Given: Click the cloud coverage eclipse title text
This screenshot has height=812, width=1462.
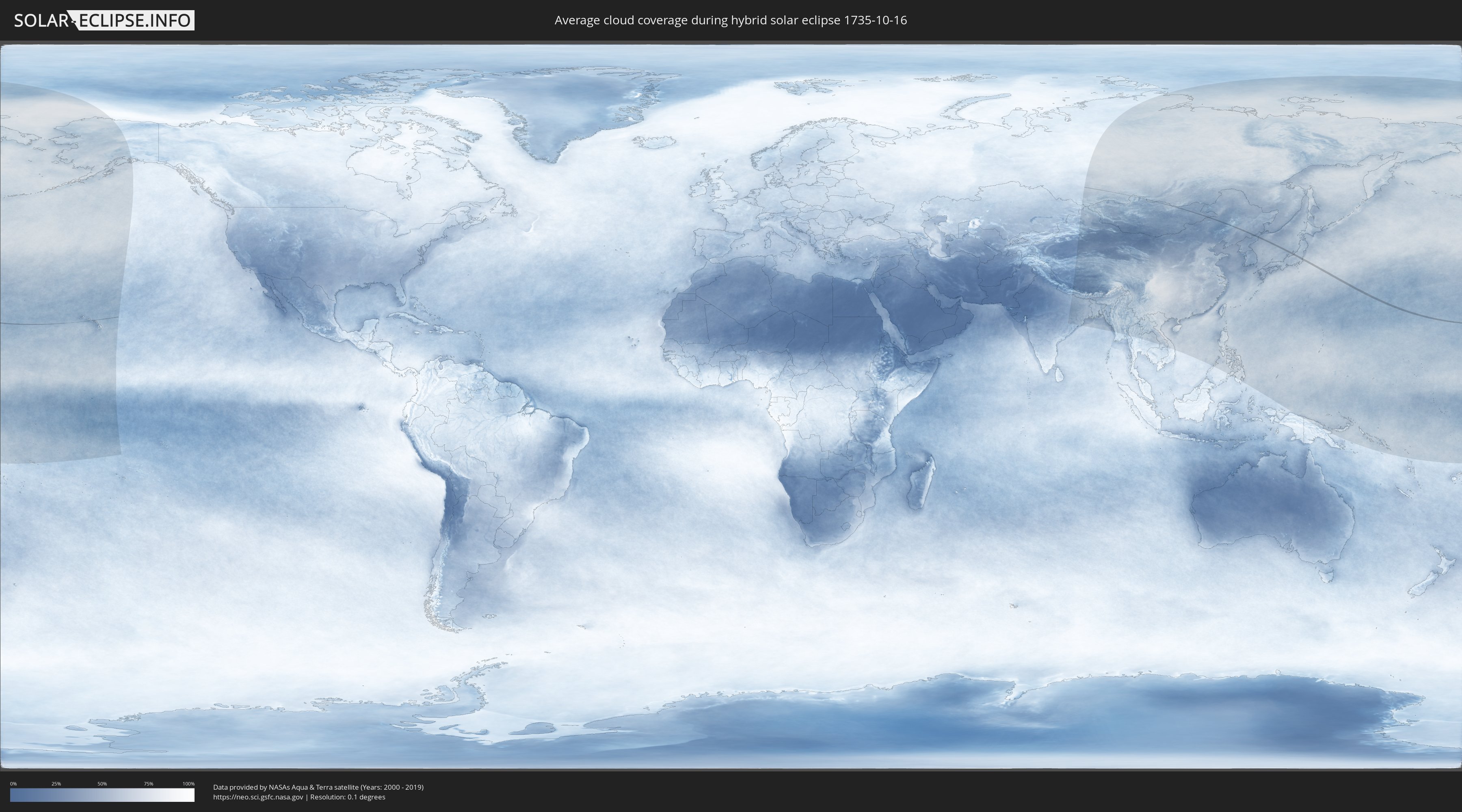Looking at the screenshot, I should click(731, 20).
